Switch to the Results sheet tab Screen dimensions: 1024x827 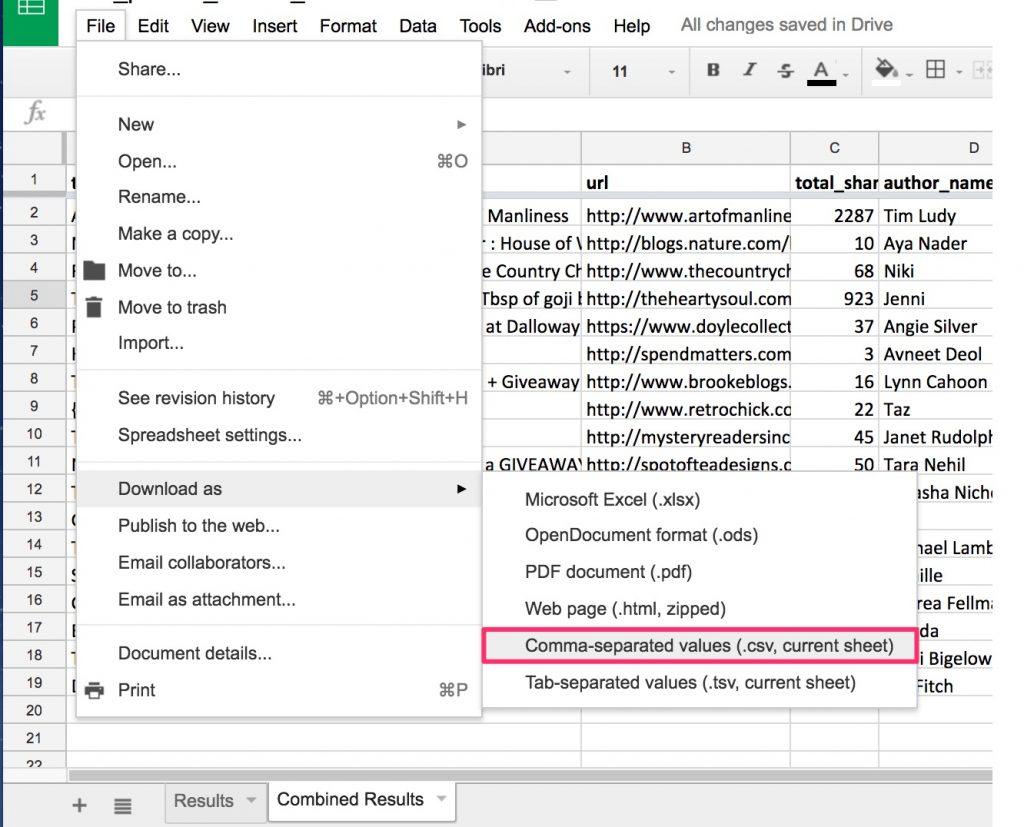coord(206,800)
